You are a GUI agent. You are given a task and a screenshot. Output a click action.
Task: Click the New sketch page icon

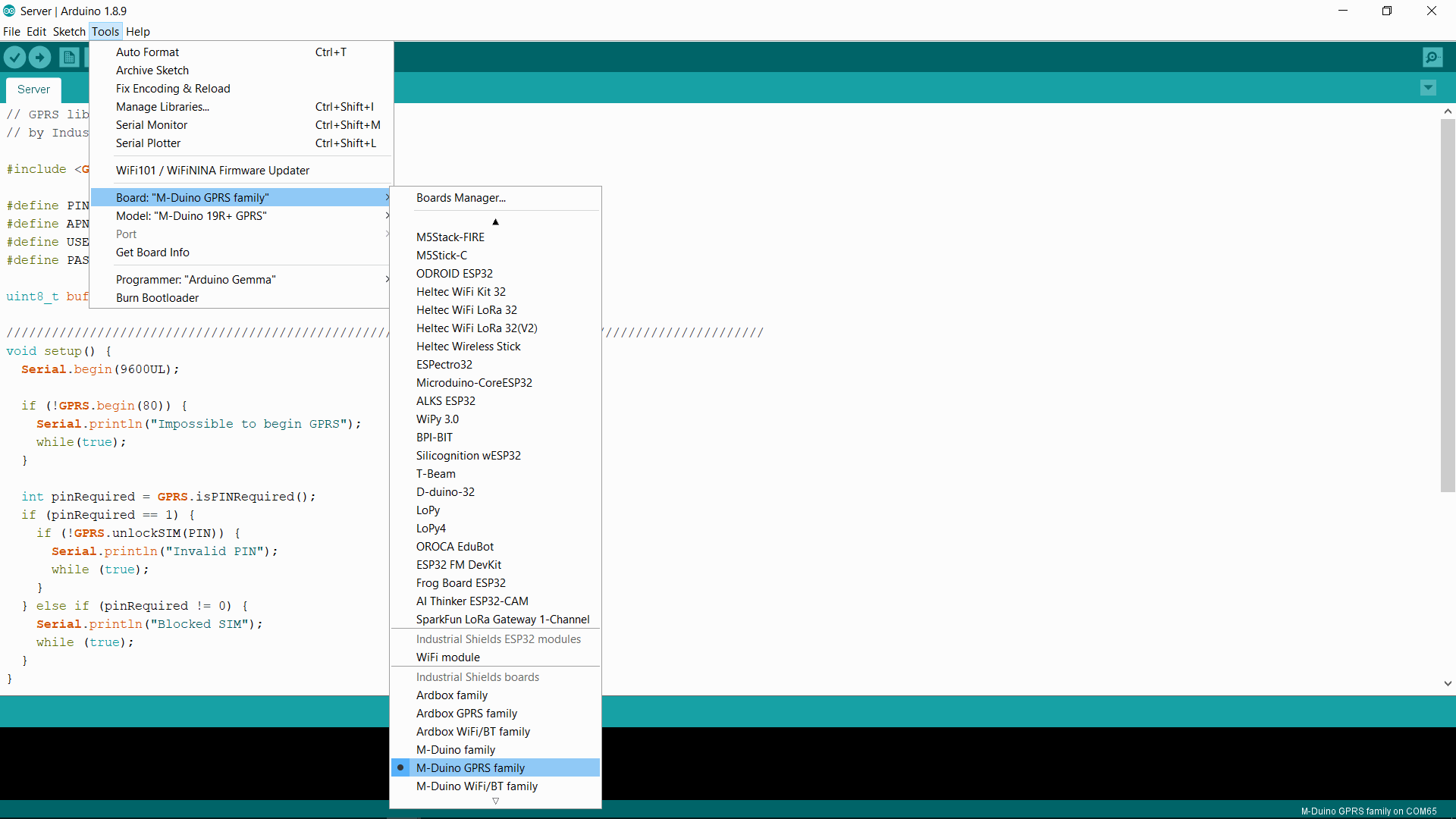[x=69, y=57]
